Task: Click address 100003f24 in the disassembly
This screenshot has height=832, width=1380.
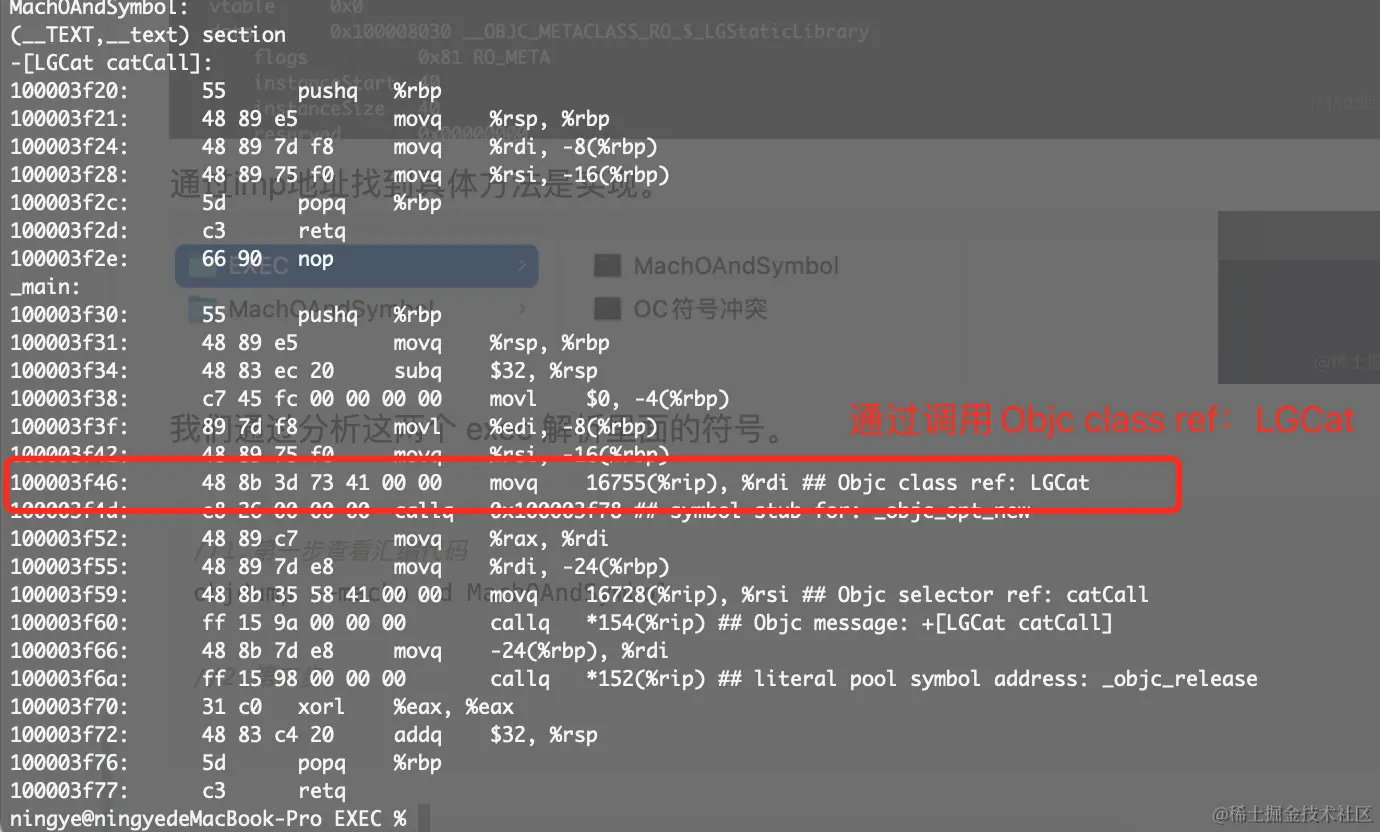Action: [69, 147]
